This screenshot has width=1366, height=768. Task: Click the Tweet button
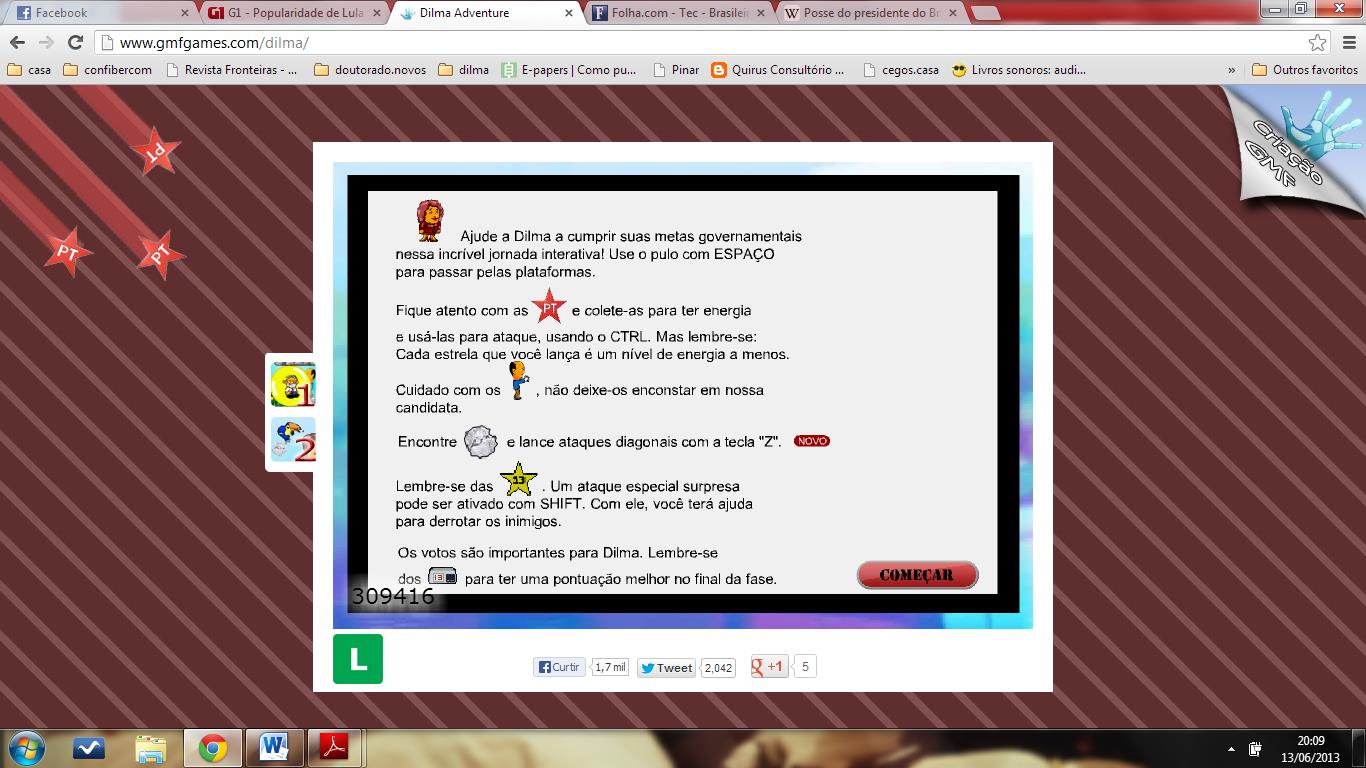click(x=666, y=668)
